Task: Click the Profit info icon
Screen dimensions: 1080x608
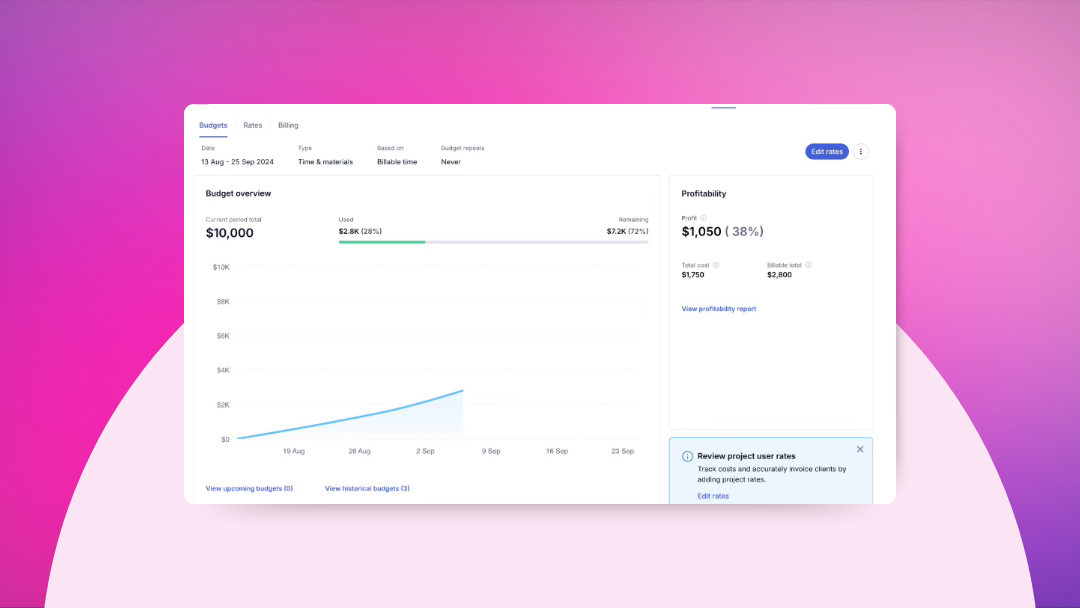Action: [703, 218]
